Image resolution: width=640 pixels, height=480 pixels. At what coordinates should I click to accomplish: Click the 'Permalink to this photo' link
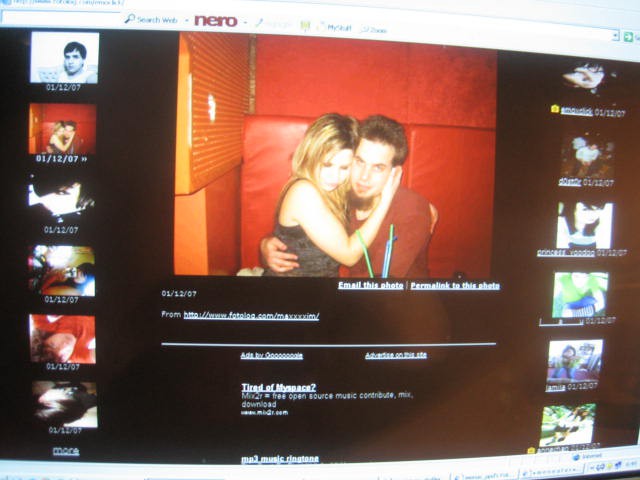pos(455,286)
